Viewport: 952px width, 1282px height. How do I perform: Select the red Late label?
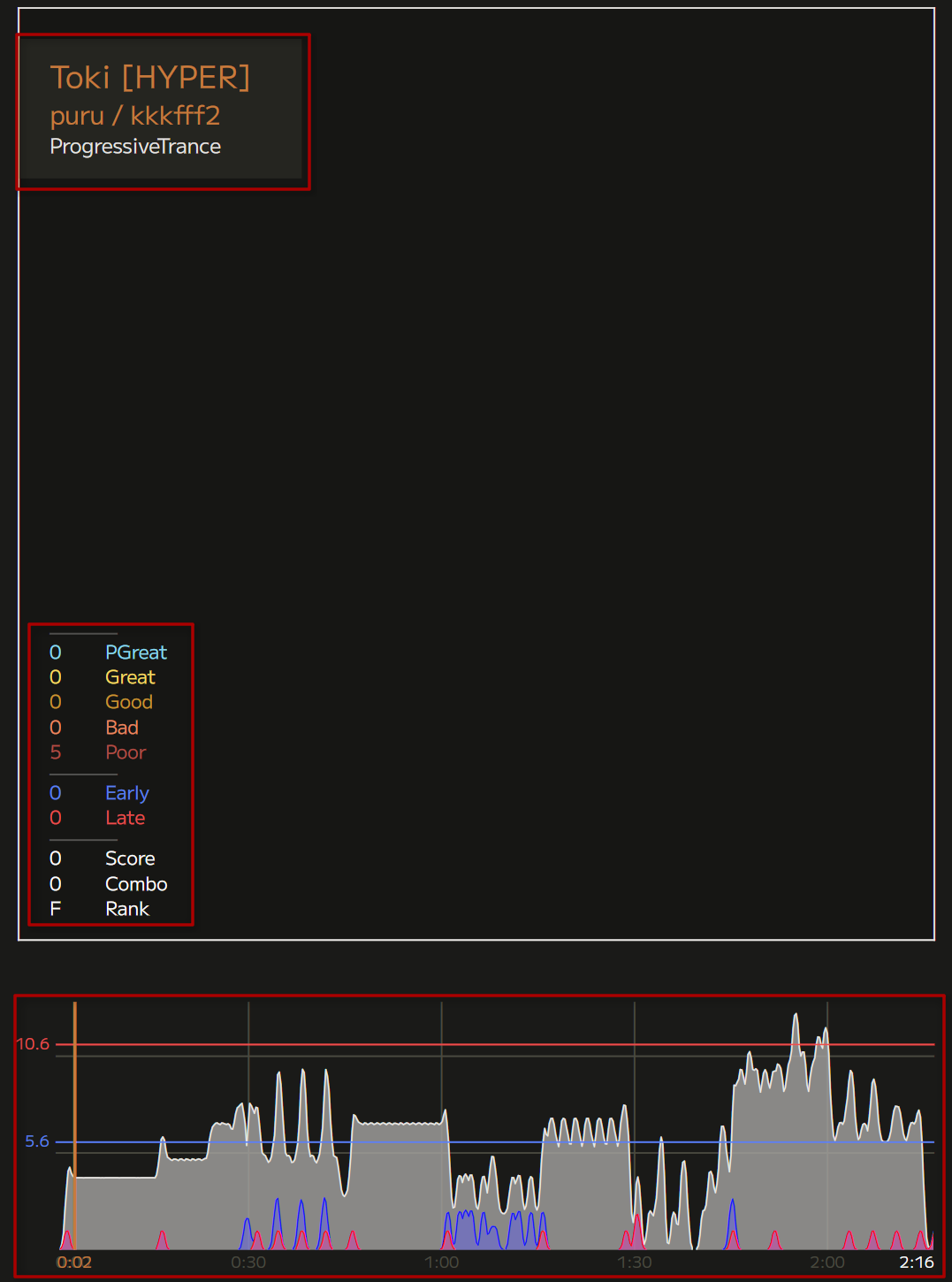[125, 818]
